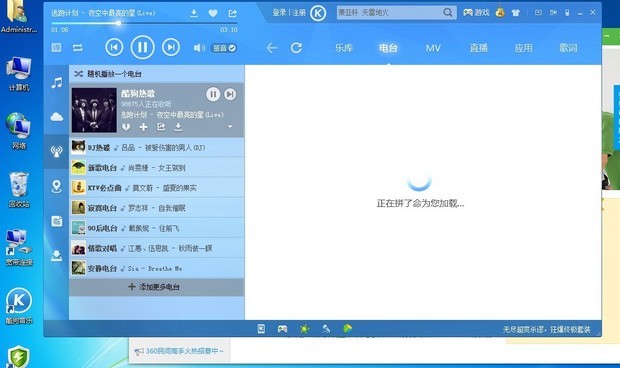The image size is (620, 368).
Task: Skip to the previous track
Action: click(114, 47)
